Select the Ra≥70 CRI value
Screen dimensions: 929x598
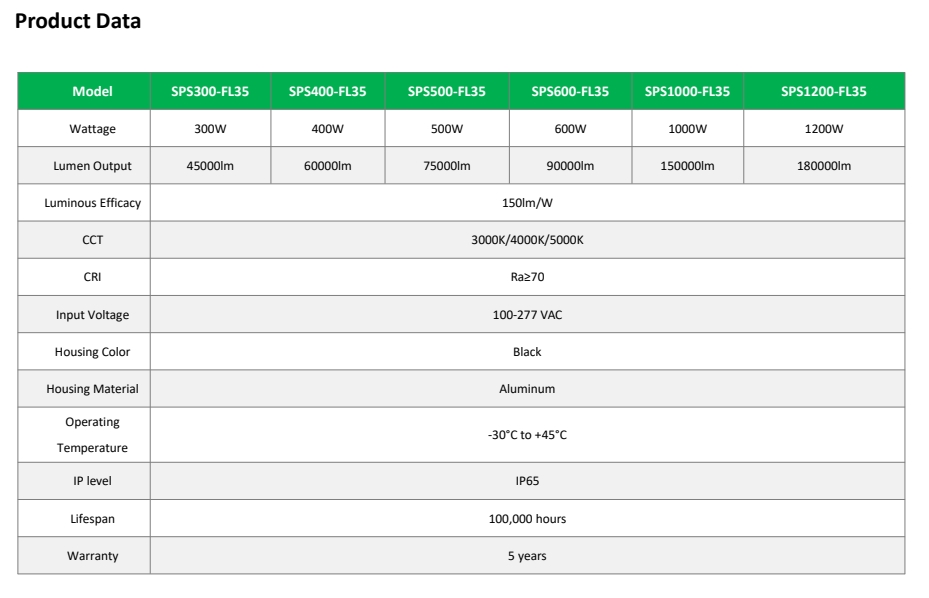pyautogui.click(x=527, y=277)
